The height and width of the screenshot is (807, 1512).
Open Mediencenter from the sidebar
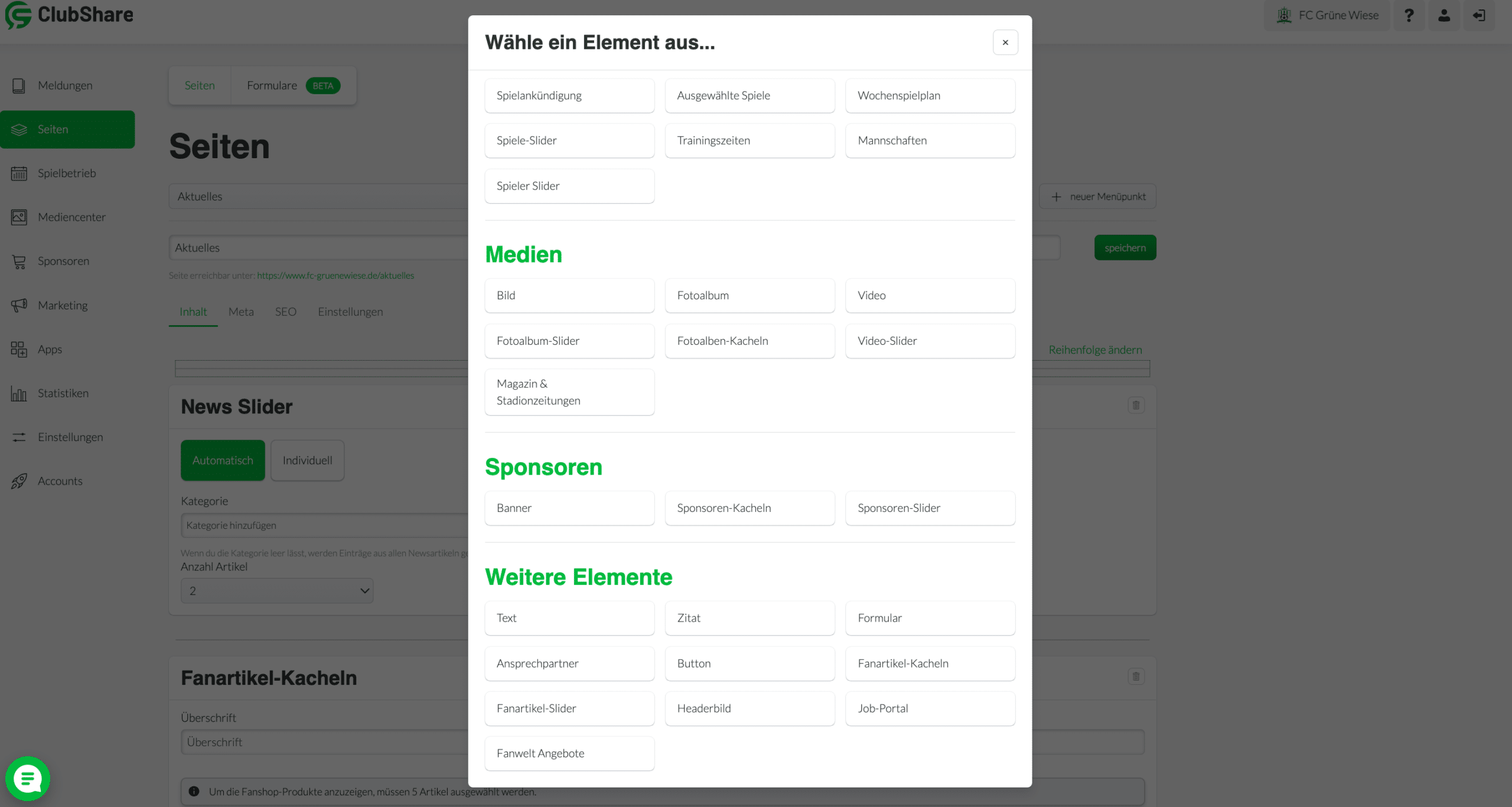pyautogui.click(x=67, y=217)
